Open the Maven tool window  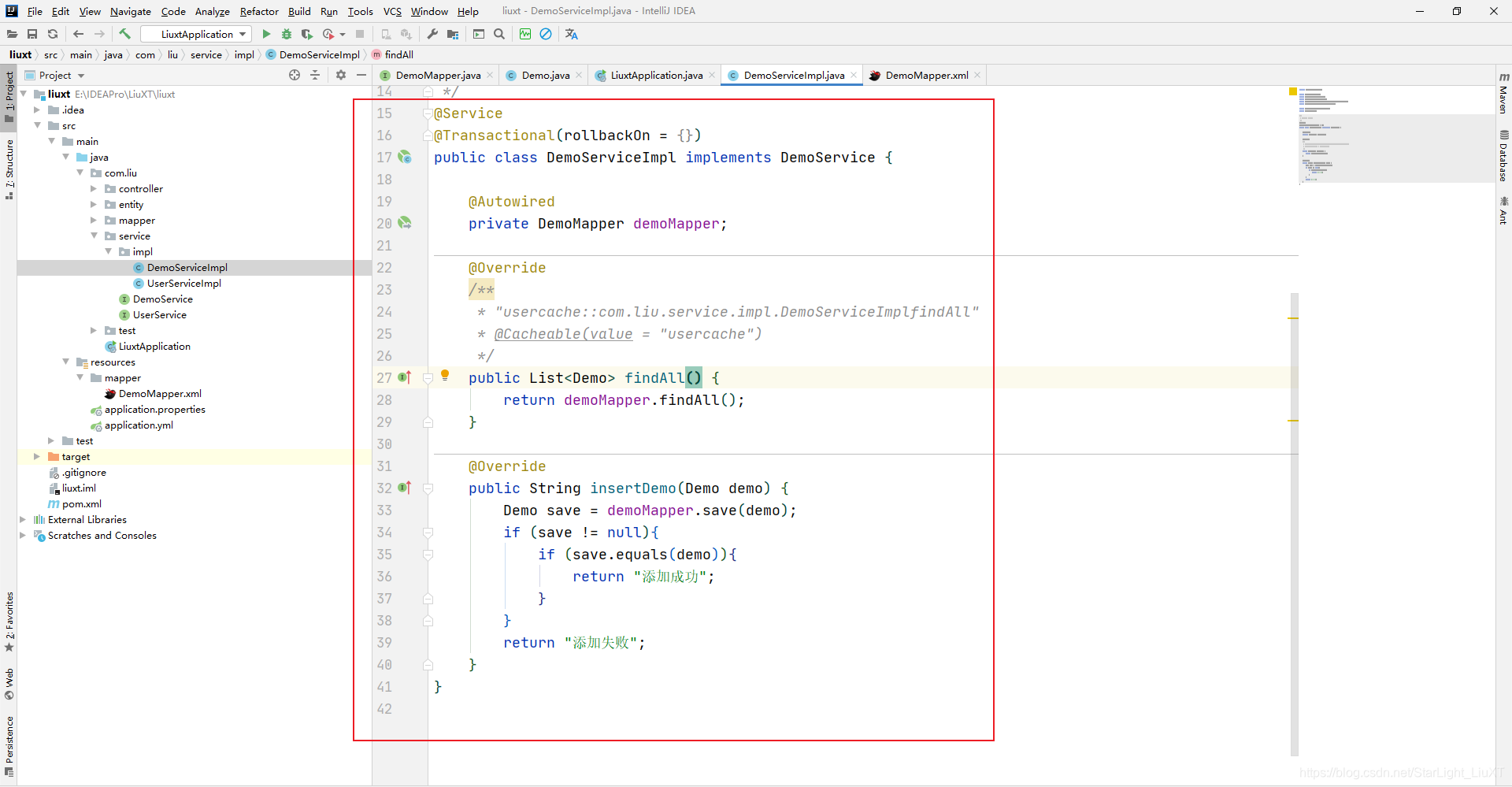point(1503,92)
